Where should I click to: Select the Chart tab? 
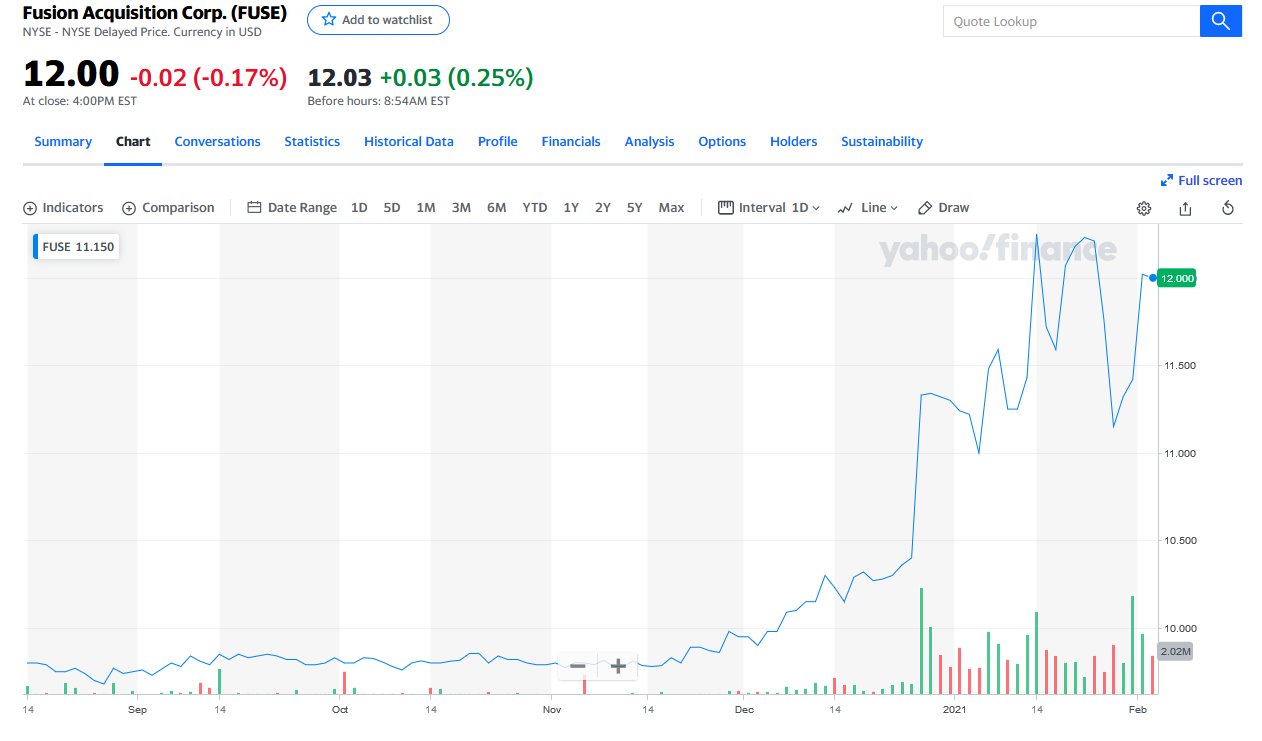click(x=133, y=142)
